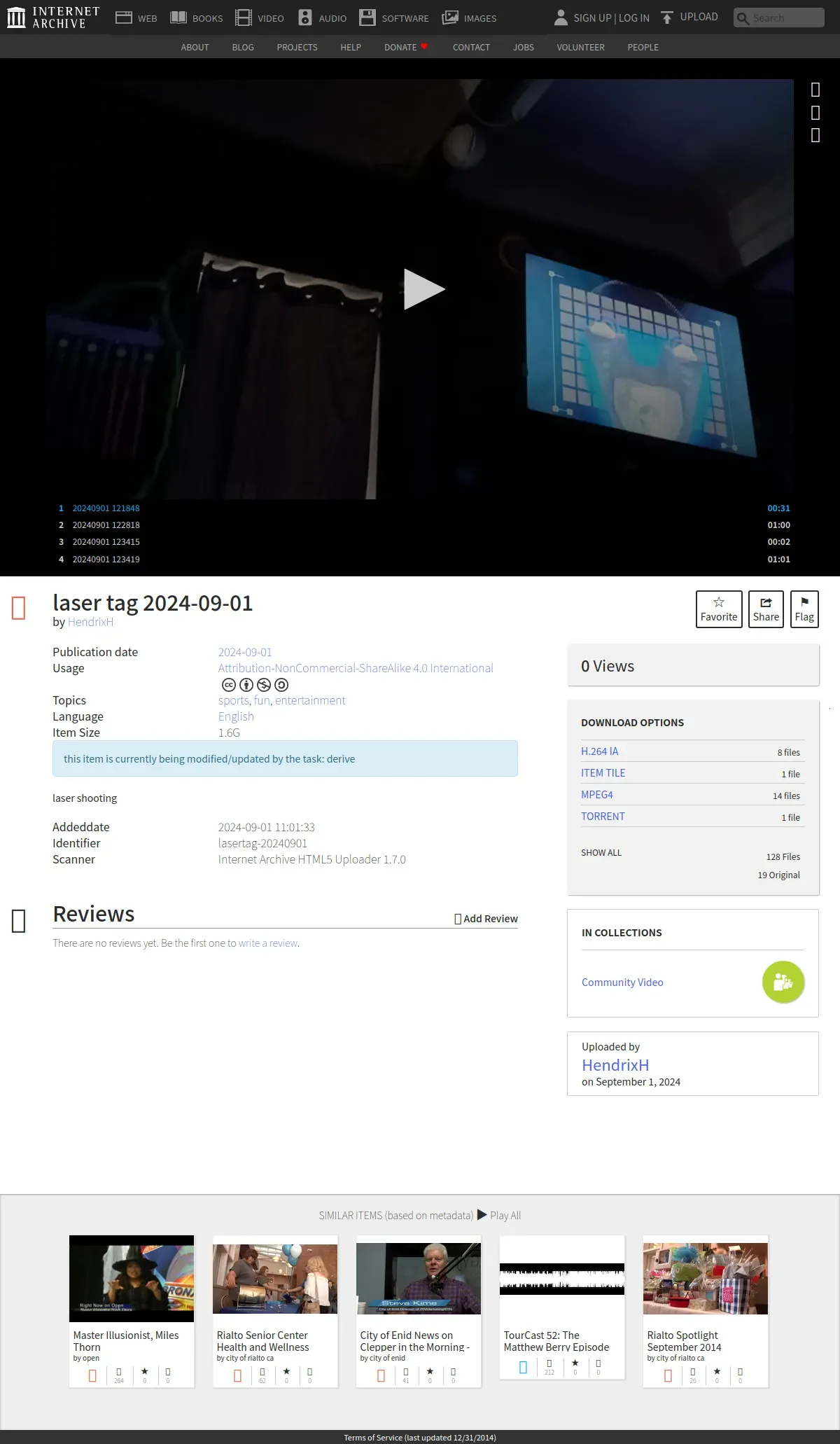This screenshot has height=1444, width=840.
Task: Open the Audio section icon
Action: point(305,18)
